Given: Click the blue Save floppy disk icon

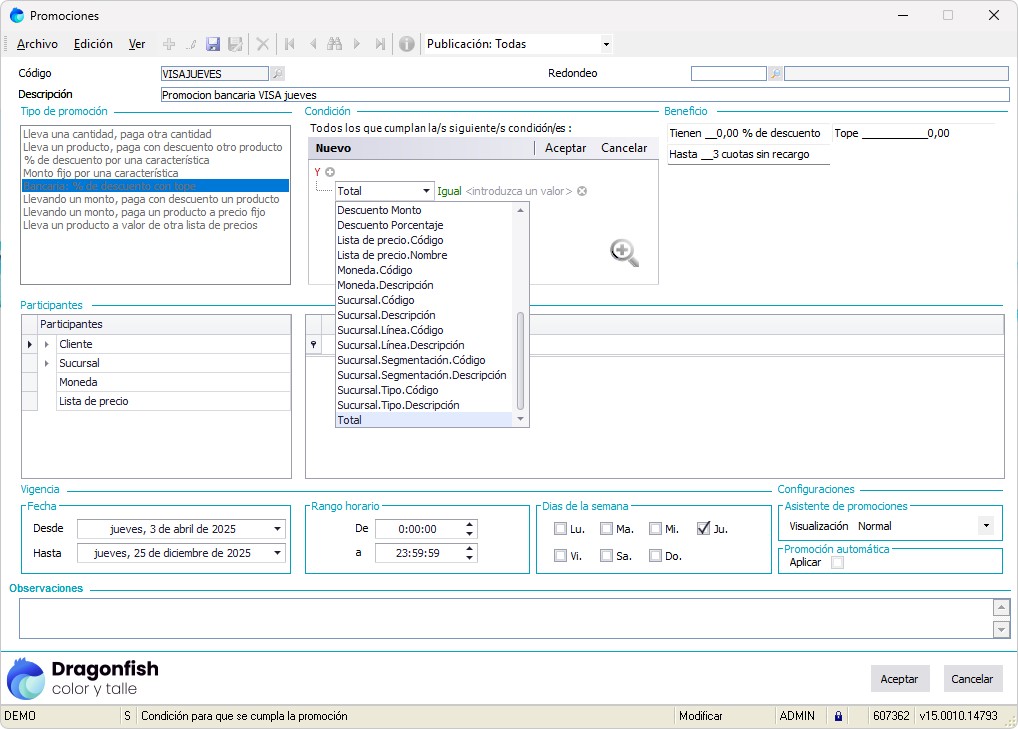Looking at the screenshot, I should [x=213, y=44].
